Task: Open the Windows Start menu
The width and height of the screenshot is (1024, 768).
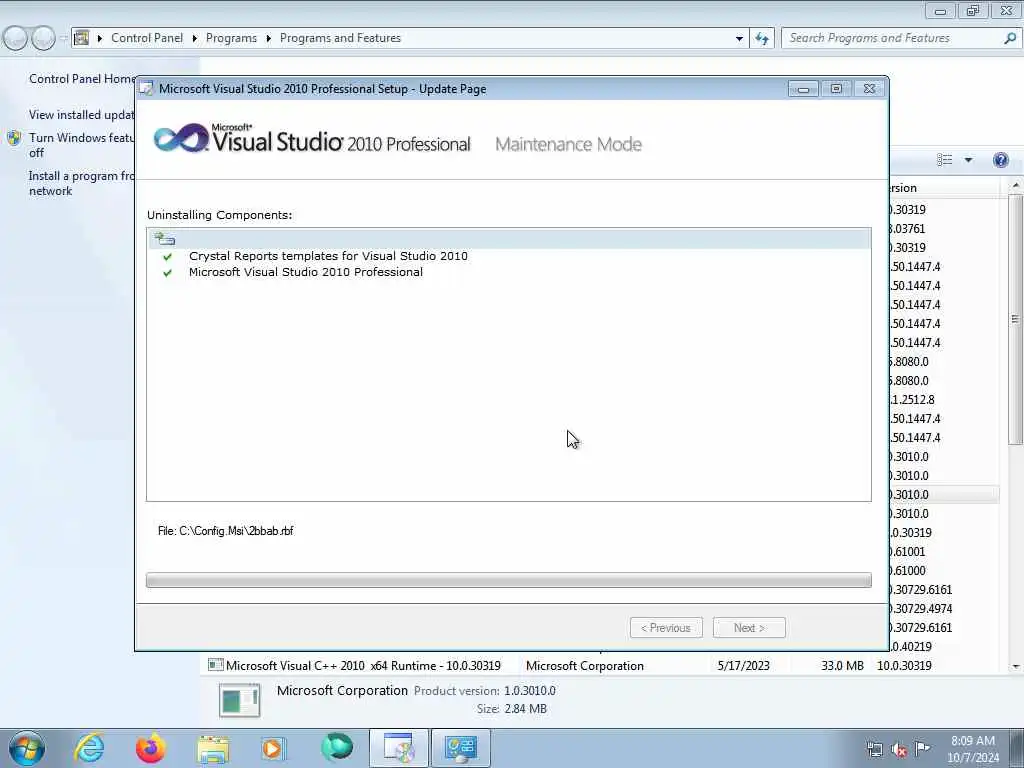Action: click(x=27, y=748)
